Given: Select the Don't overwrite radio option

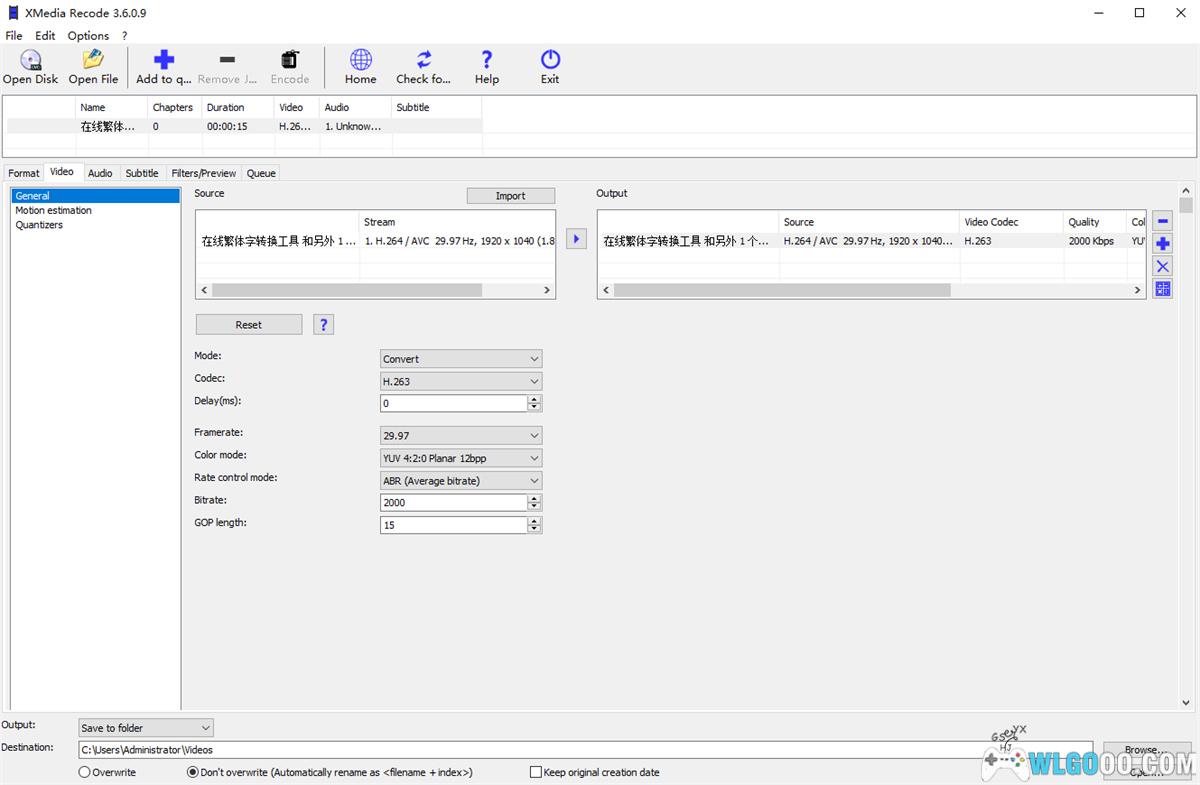Looking at the screenshot, I should [x=193, y=772].
